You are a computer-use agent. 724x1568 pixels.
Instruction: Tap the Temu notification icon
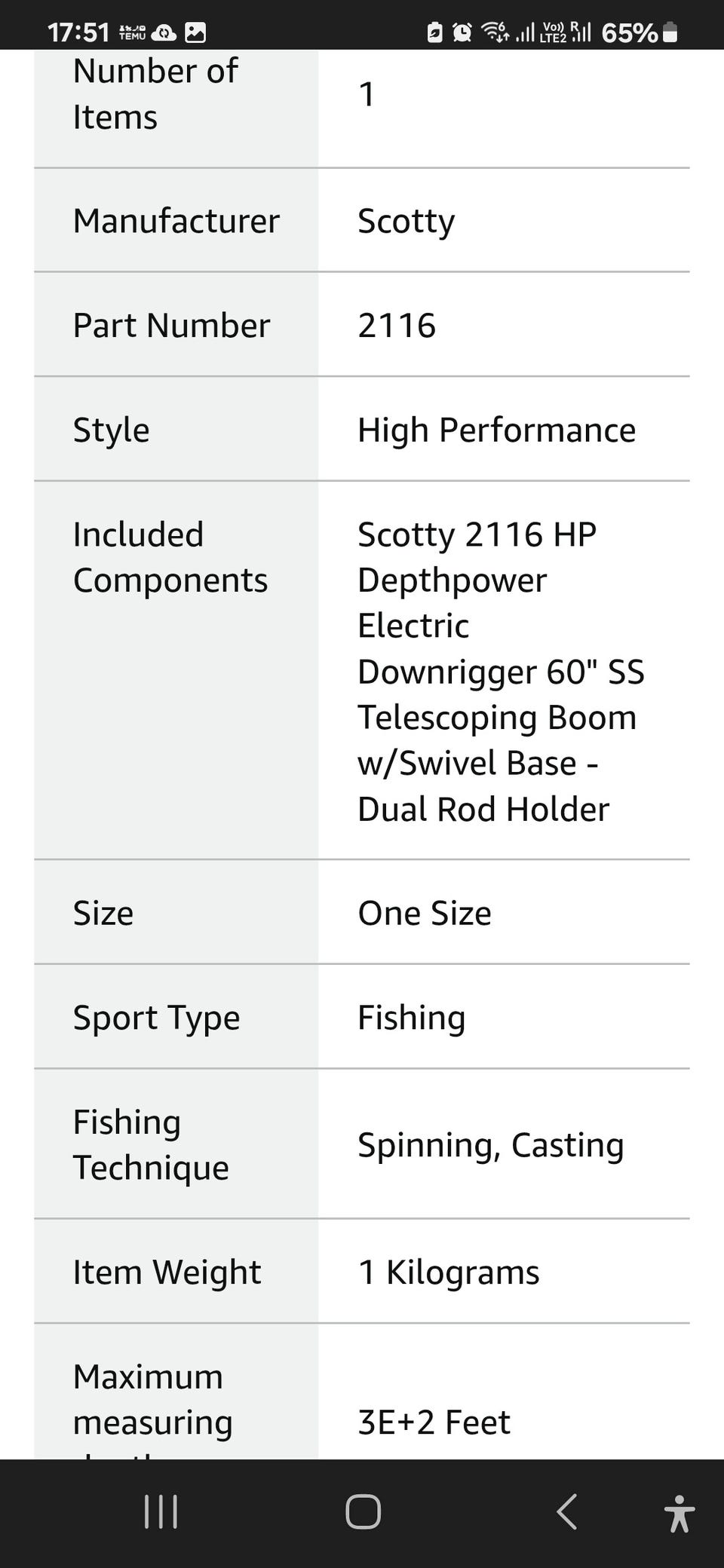(132, 32)
